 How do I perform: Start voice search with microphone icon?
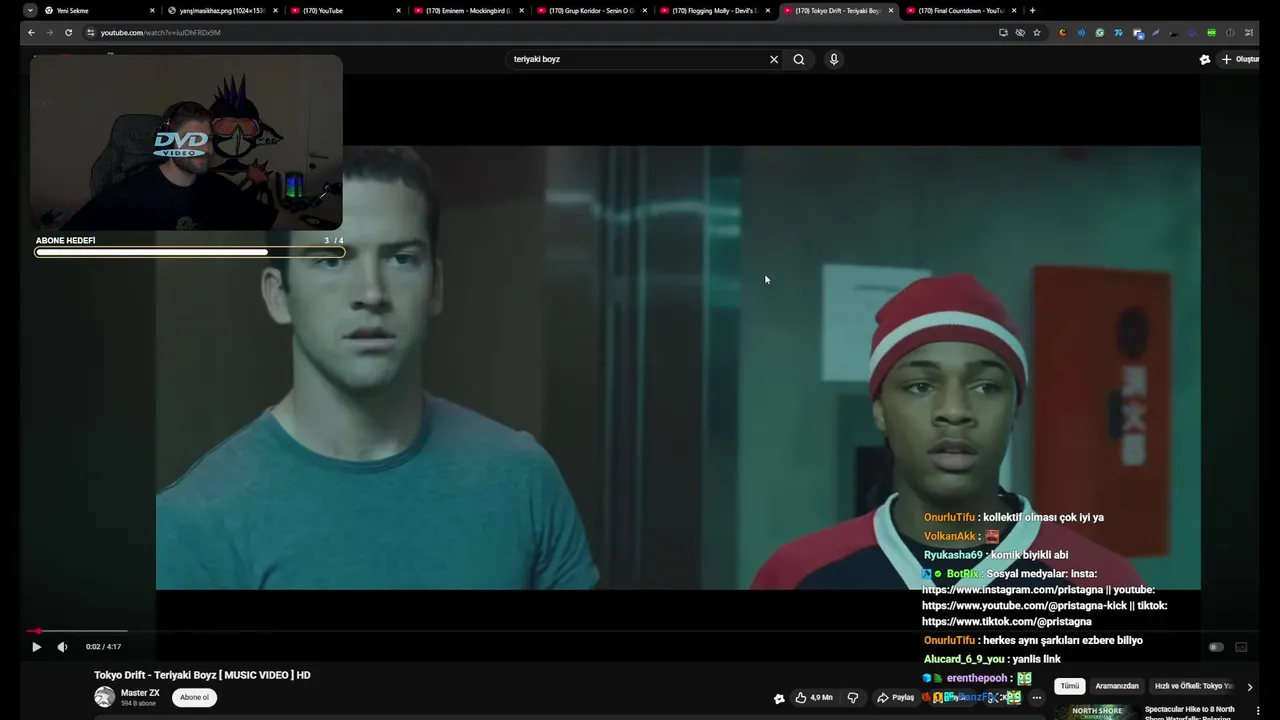tap(834, 59)
